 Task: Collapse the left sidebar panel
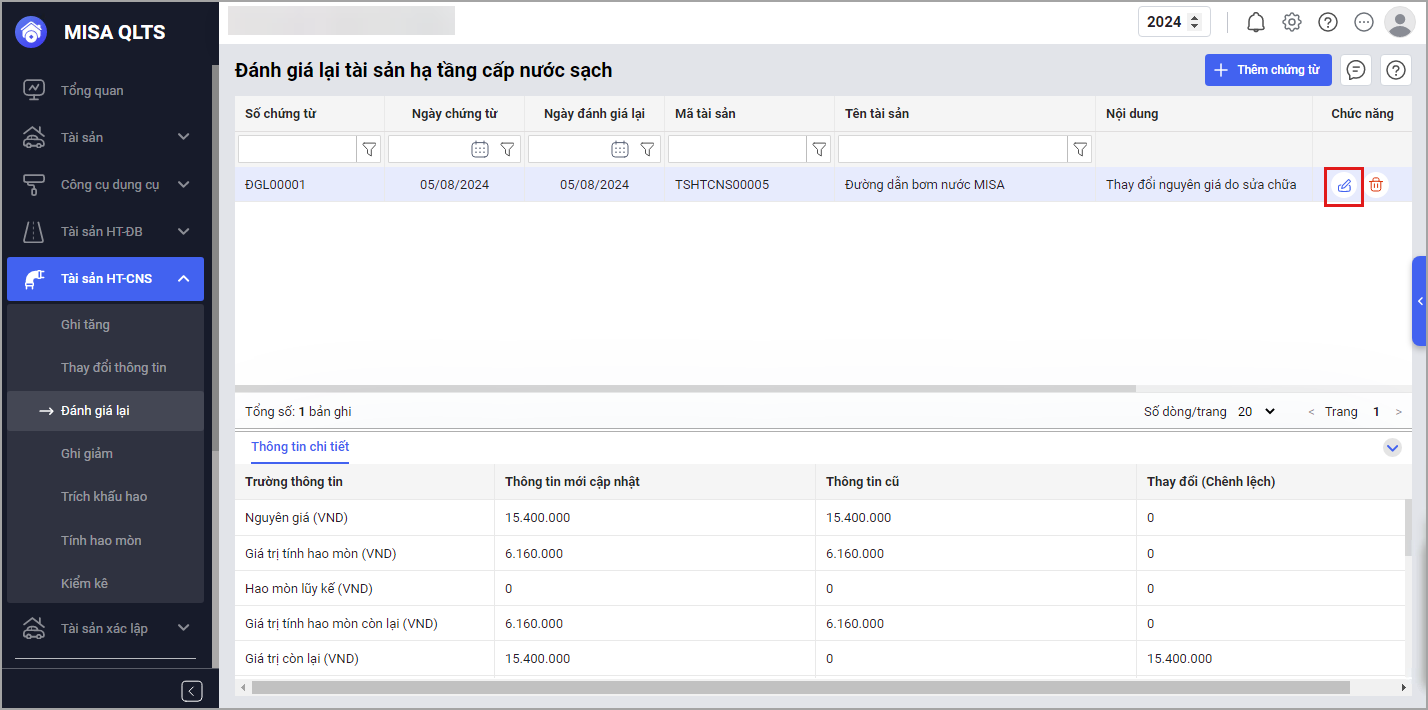point(192,691)
